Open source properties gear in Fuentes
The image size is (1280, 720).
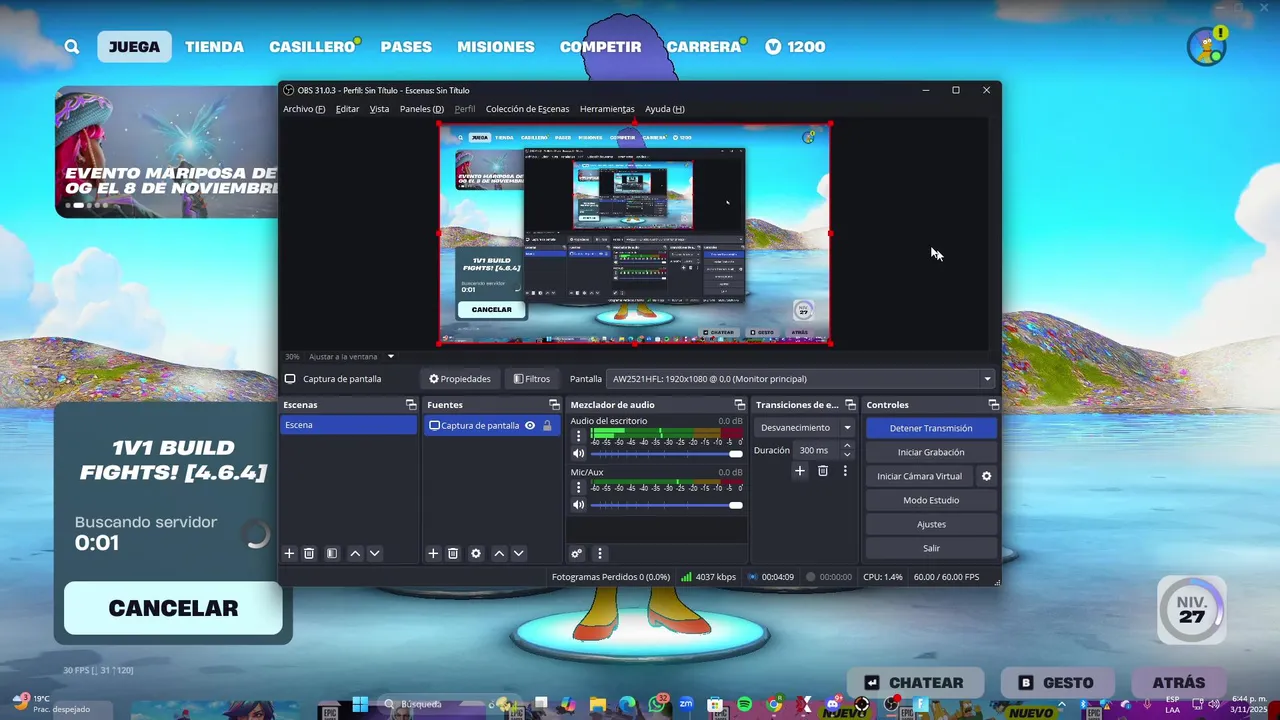[476, 553]
